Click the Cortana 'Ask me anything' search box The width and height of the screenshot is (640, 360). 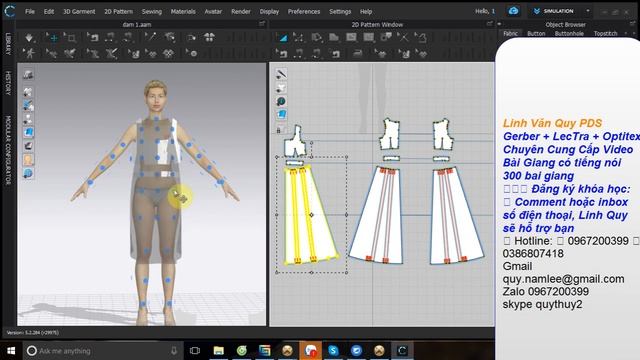click(102, 351)
